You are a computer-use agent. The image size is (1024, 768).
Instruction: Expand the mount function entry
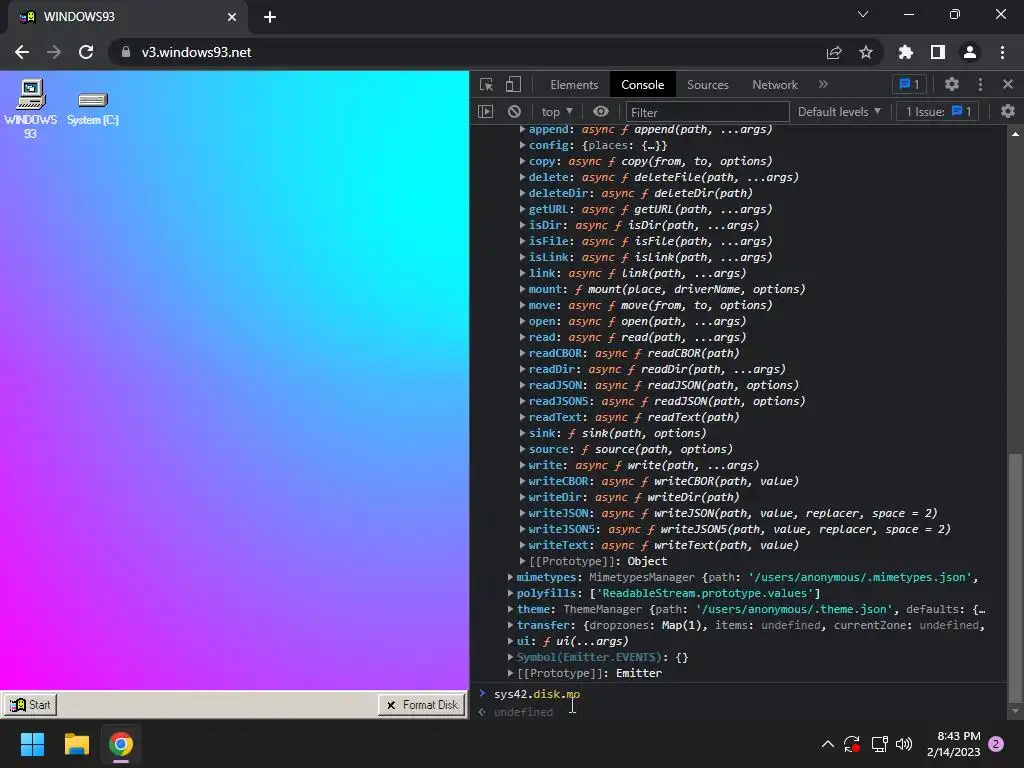pos(522,289)
